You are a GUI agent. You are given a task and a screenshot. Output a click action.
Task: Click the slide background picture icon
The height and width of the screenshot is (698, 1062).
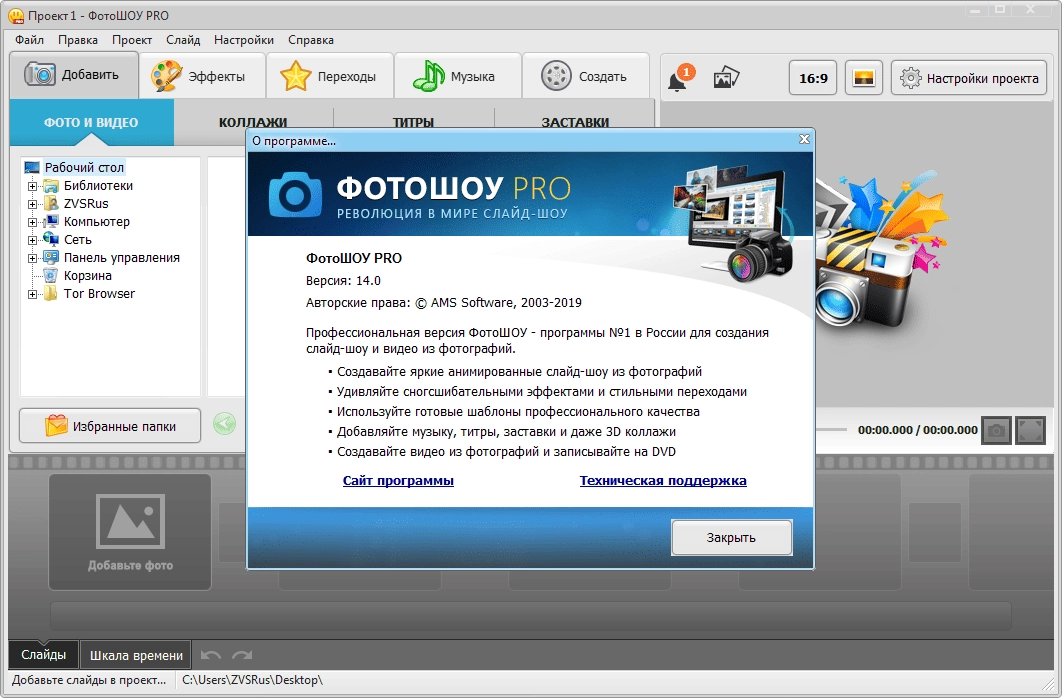pos(864,78)
